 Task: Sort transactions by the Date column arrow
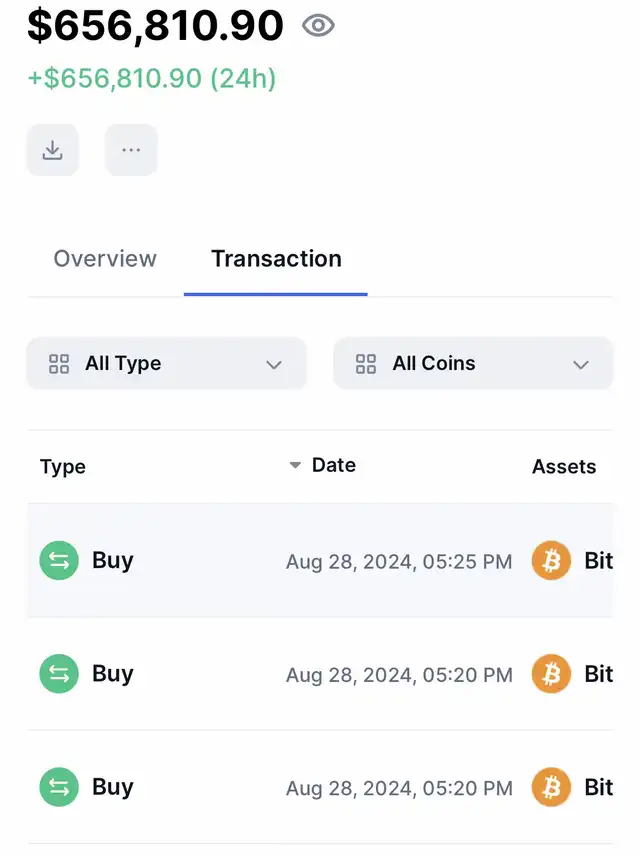click(295, 465)
